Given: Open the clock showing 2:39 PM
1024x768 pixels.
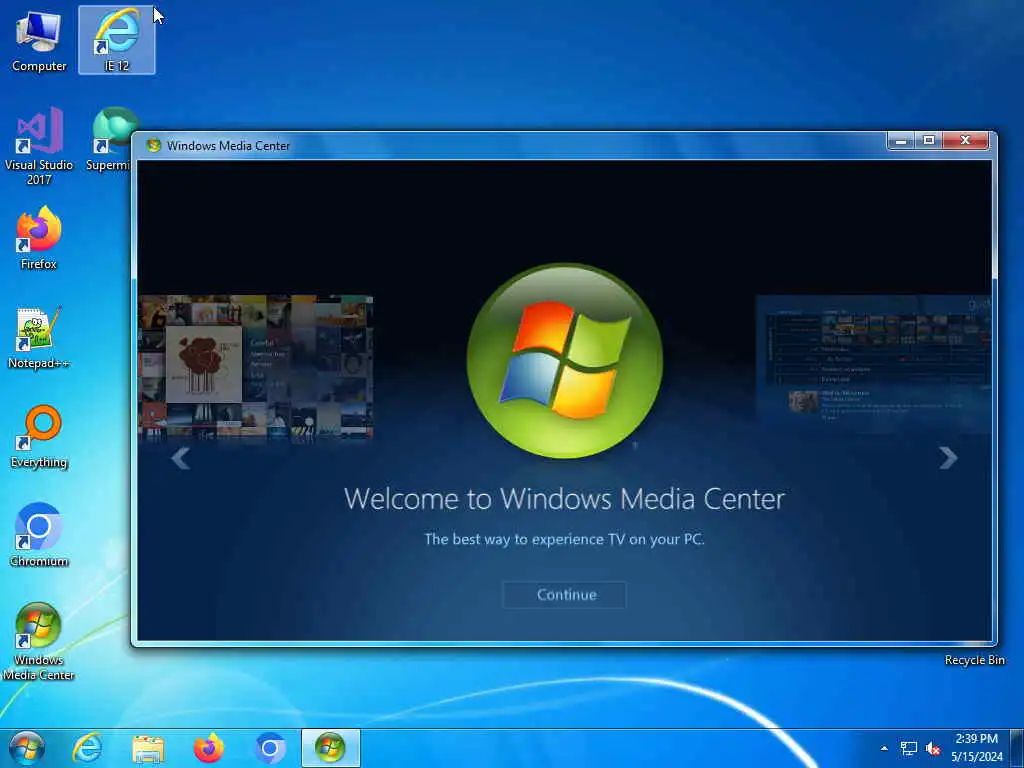Looking at the screenshot, I should pos(976,748).
